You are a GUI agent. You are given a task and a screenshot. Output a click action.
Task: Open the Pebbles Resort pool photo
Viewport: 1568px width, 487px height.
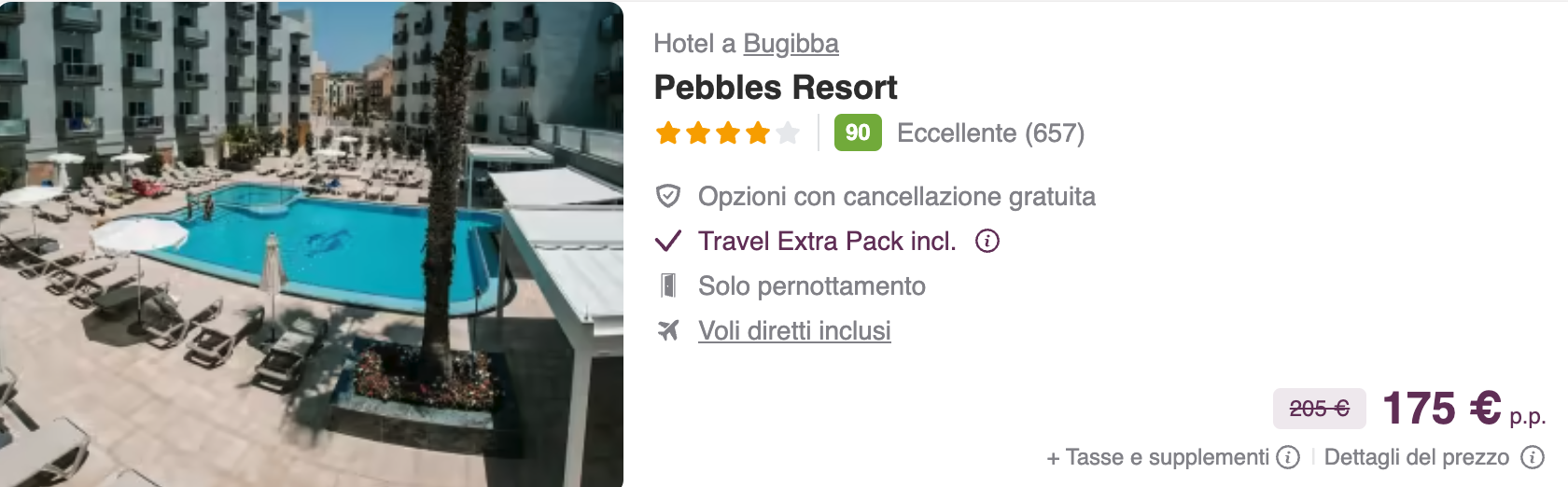[x=312, y=244]
